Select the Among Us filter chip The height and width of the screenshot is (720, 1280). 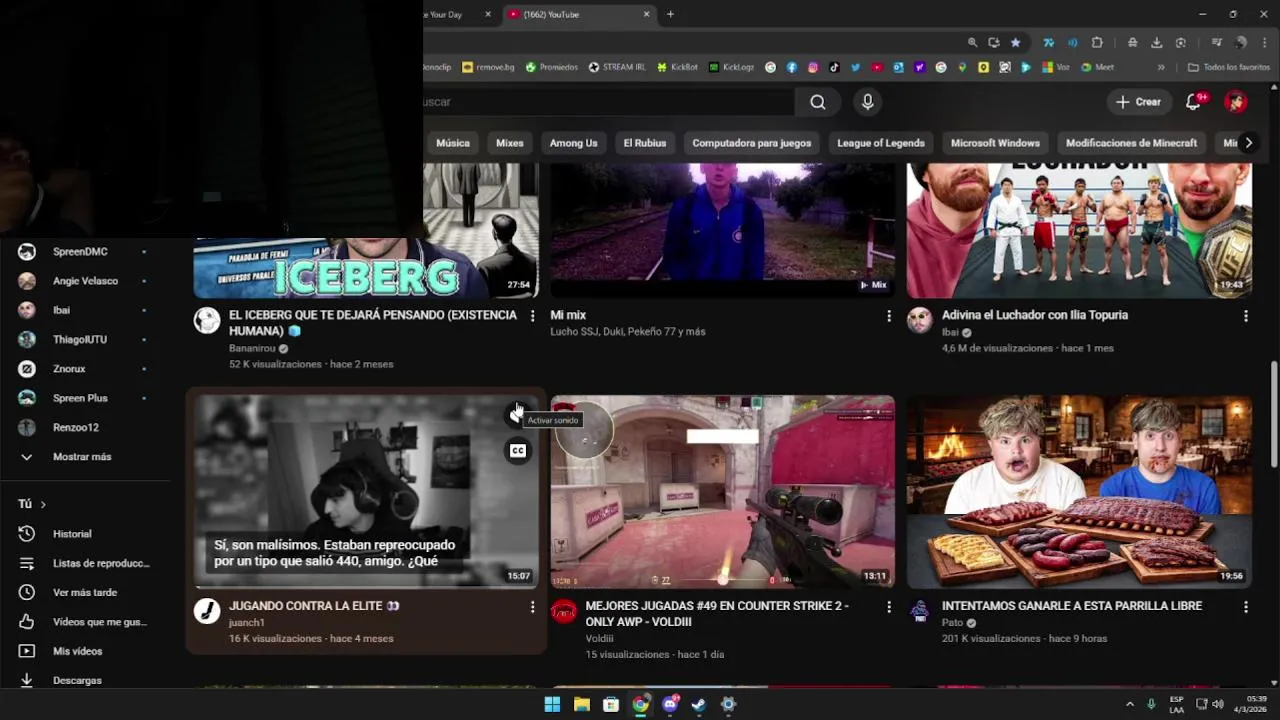click(x=573, y=143)
